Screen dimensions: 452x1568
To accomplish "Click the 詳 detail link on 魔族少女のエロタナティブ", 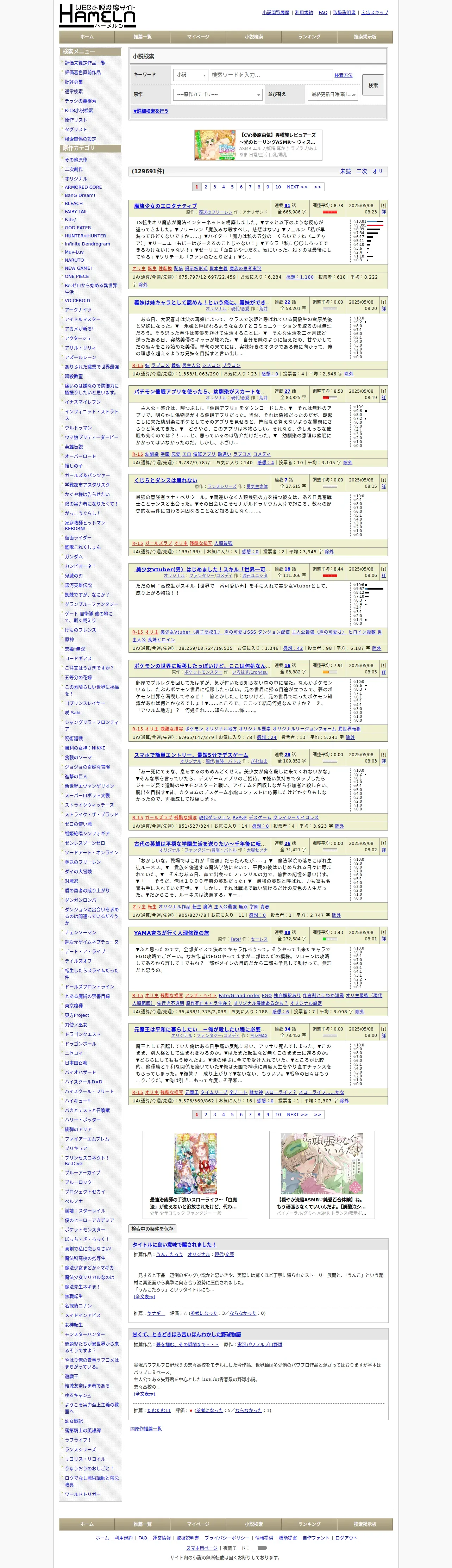I will coord(383,212).
